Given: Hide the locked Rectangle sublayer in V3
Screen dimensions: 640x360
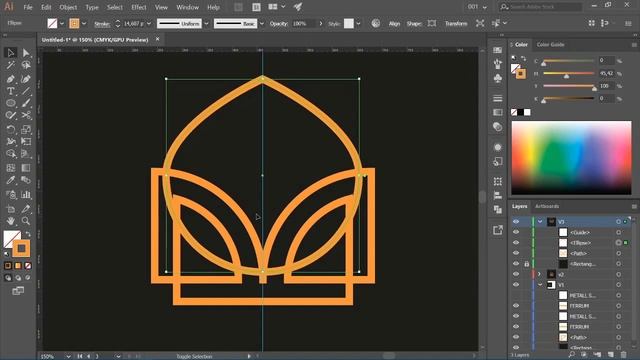Looking at the screenshot, I should pyautogui.click(x=516, y=264).
